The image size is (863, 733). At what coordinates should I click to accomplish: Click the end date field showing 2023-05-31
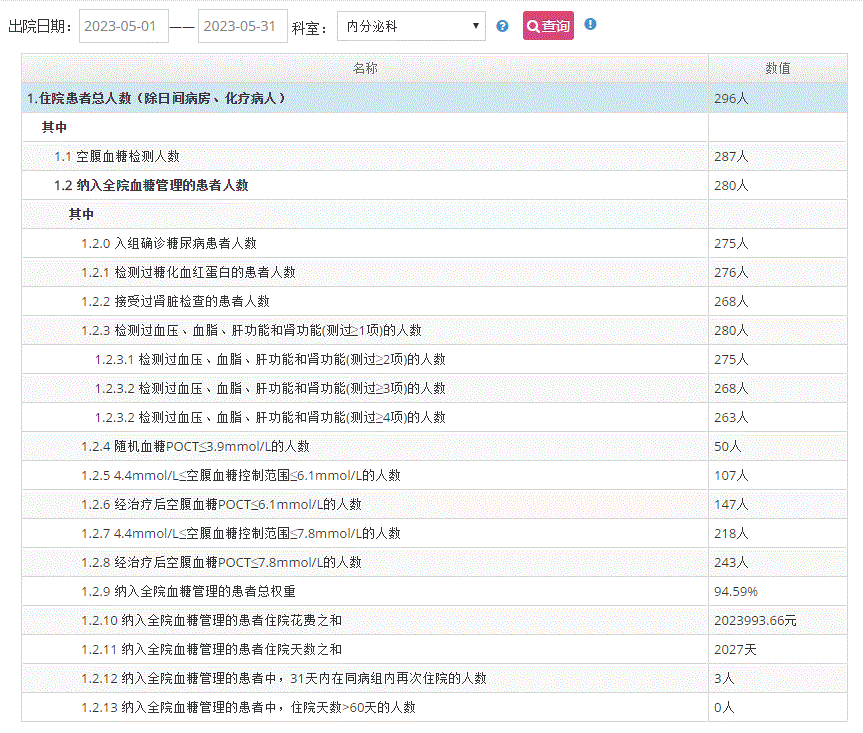point(242,25)
